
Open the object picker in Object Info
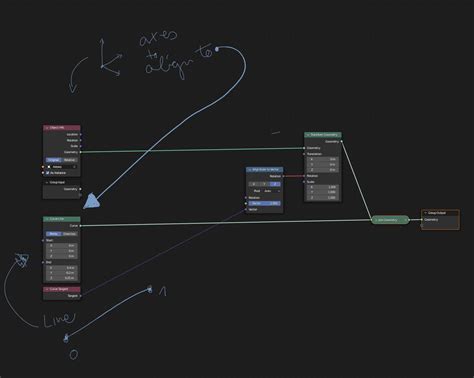[61, 167]
